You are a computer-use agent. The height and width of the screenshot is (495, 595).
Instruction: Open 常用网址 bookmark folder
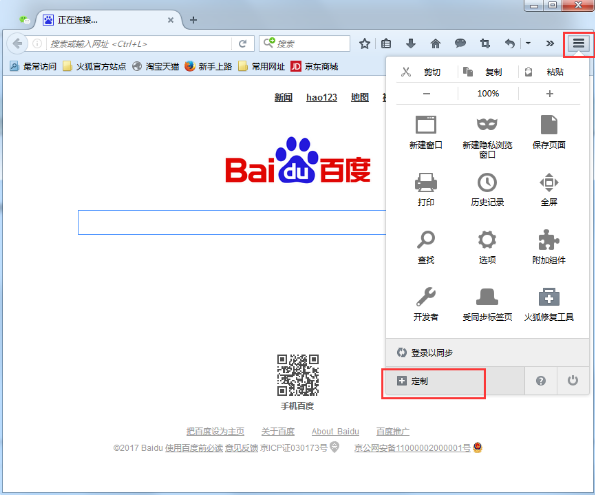pos(261,66)
